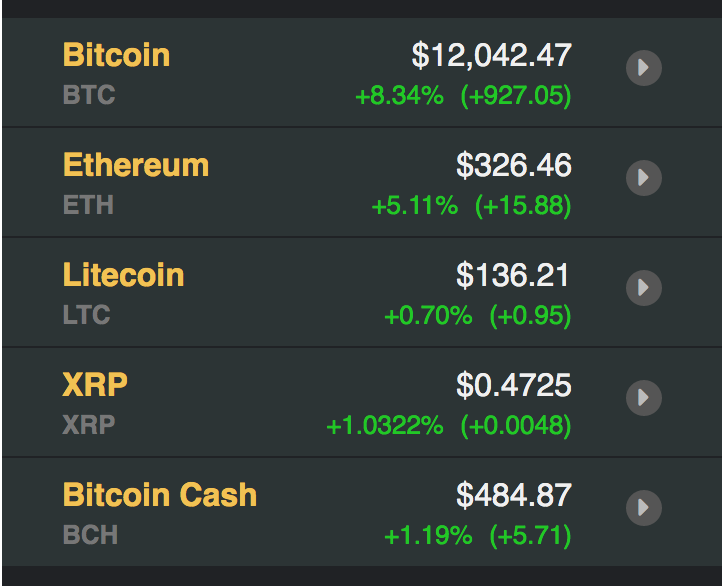Screen dimensions: 722x586
Task: Click the Litecoin coin name
Action: tap(123, 275)
